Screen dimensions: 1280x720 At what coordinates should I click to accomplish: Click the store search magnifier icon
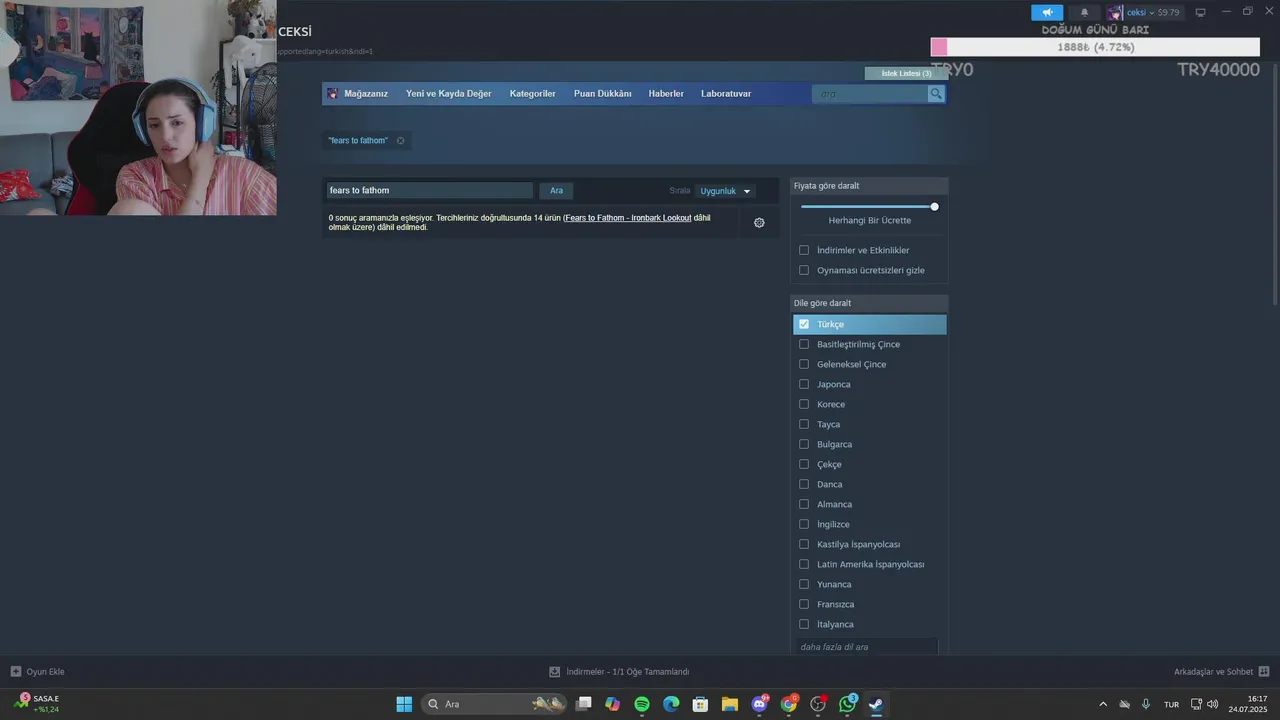point(936,94)
